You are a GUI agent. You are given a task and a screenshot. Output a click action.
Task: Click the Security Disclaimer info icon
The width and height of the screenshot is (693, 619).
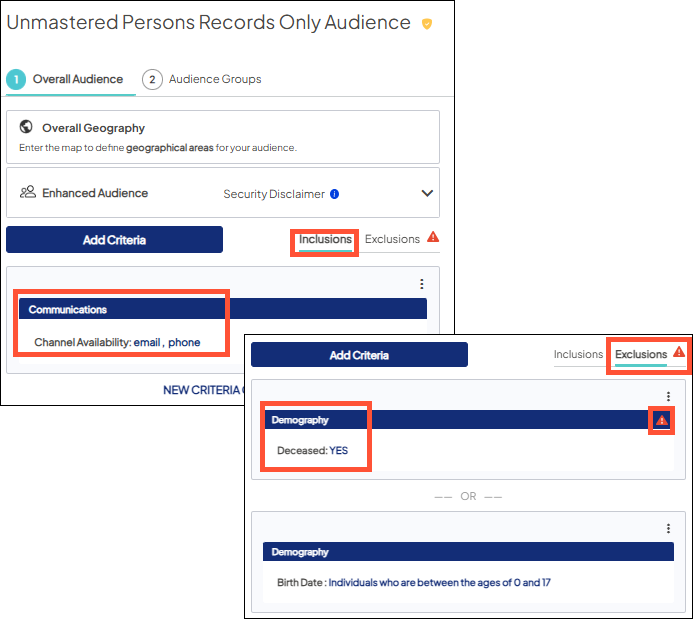334,194
